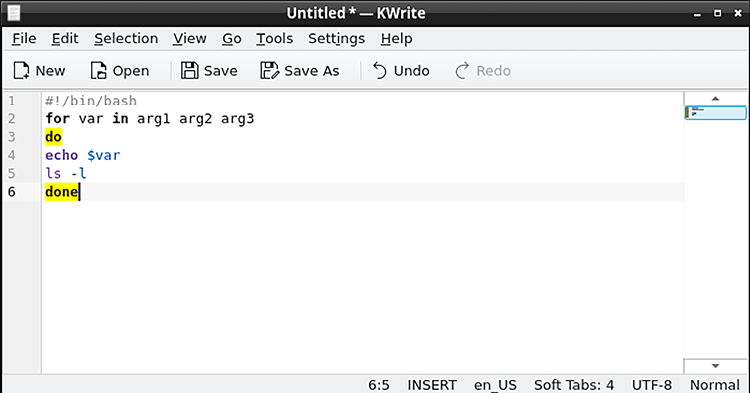Click the Save floppy disk icon

coord(189,71)
